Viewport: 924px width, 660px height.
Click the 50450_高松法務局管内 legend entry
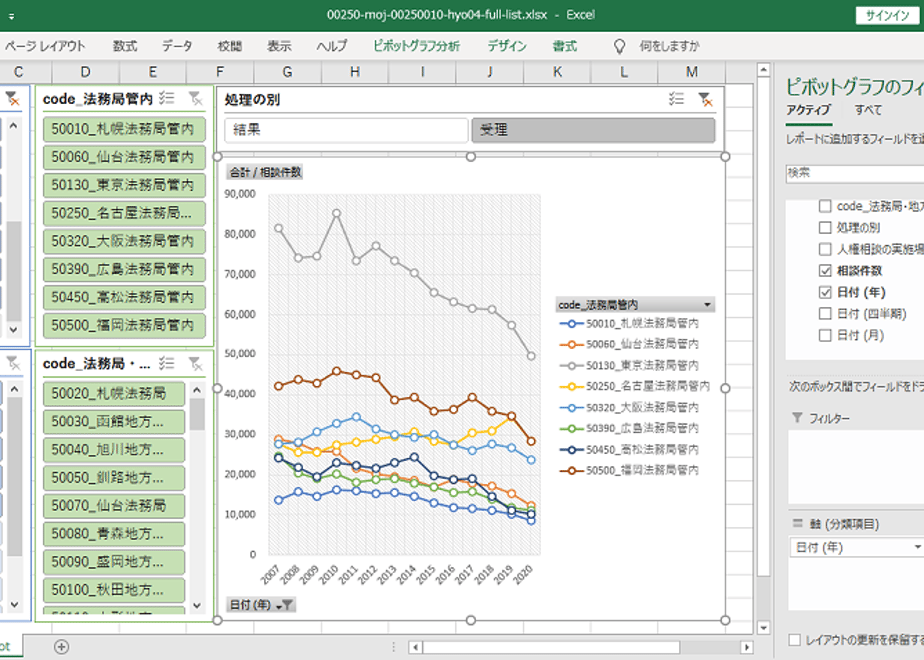tap(629, 450)
